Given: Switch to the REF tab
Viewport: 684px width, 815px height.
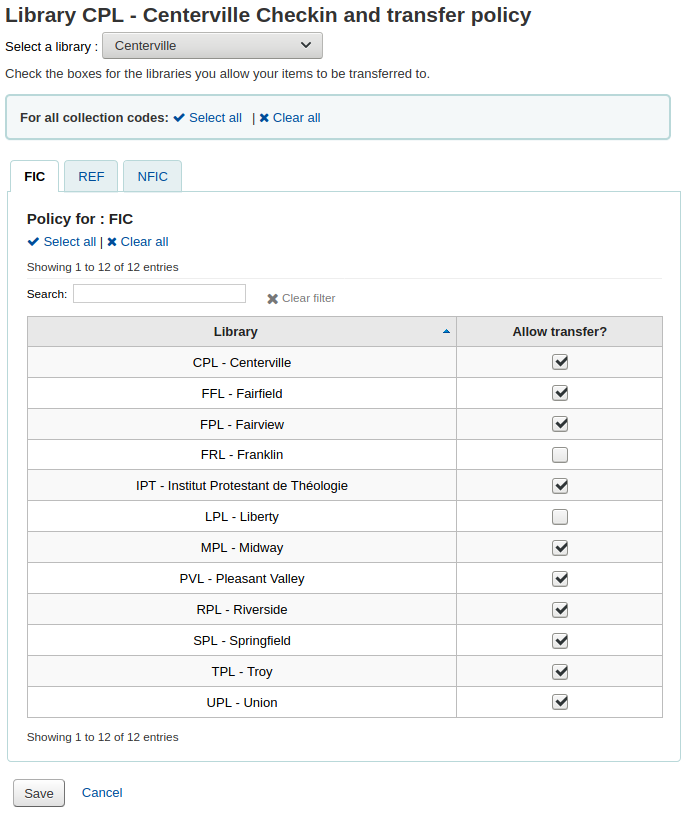Looking at the screenshot, I should point(91,177).
